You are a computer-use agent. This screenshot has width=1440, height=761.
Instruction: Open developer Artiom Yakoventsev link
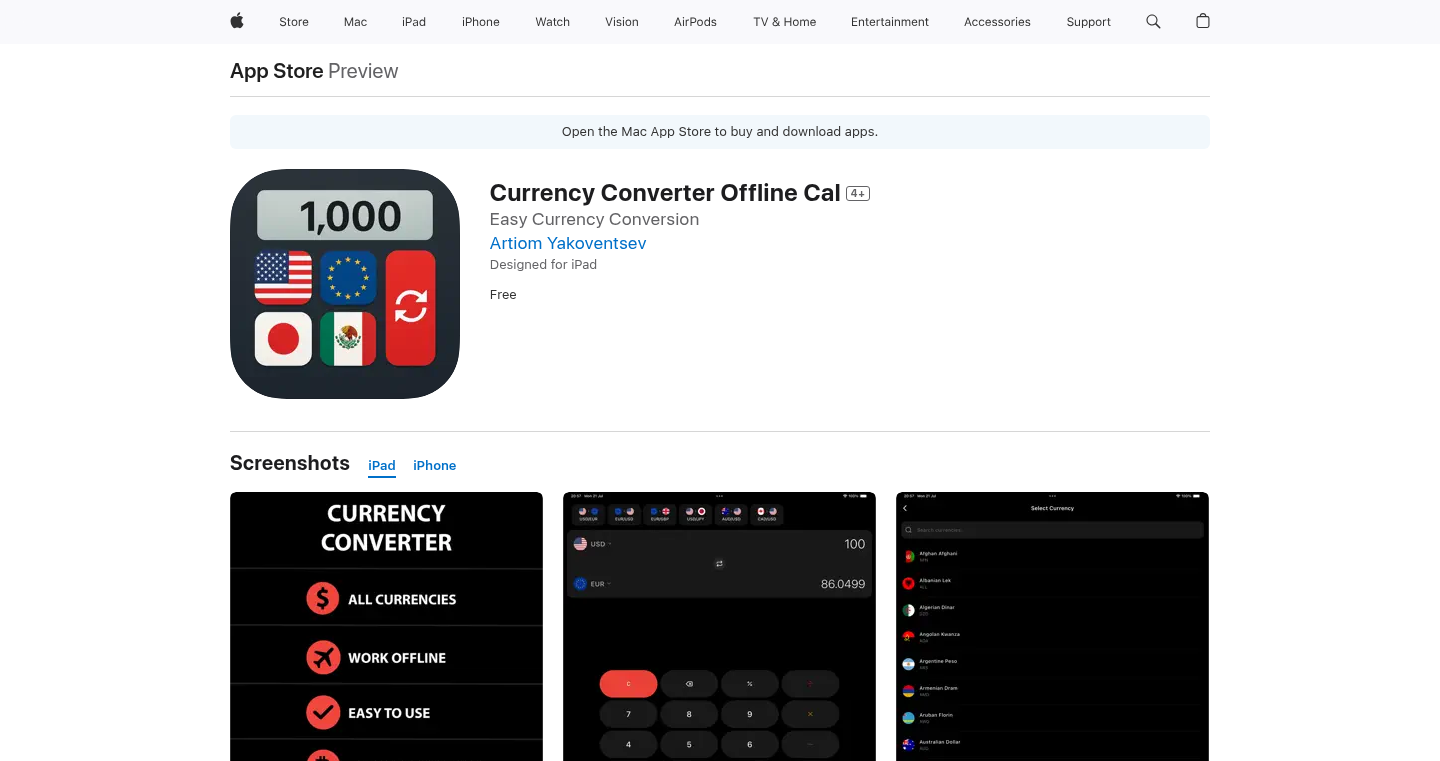(x=568, y=243)
